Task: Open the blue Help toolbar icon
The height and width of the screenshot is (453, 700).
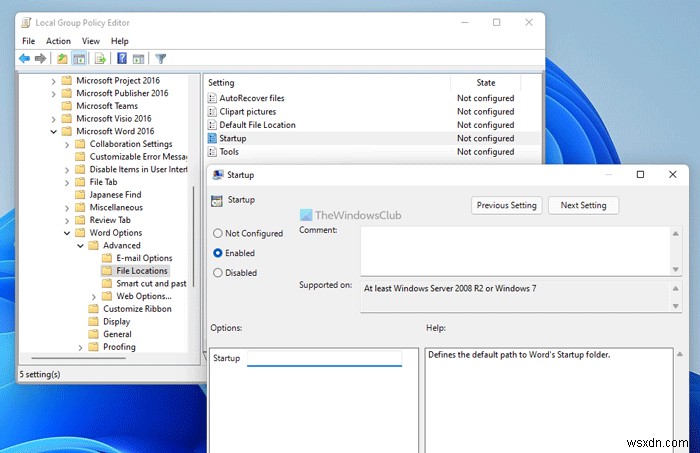Action: coord(122,59)
